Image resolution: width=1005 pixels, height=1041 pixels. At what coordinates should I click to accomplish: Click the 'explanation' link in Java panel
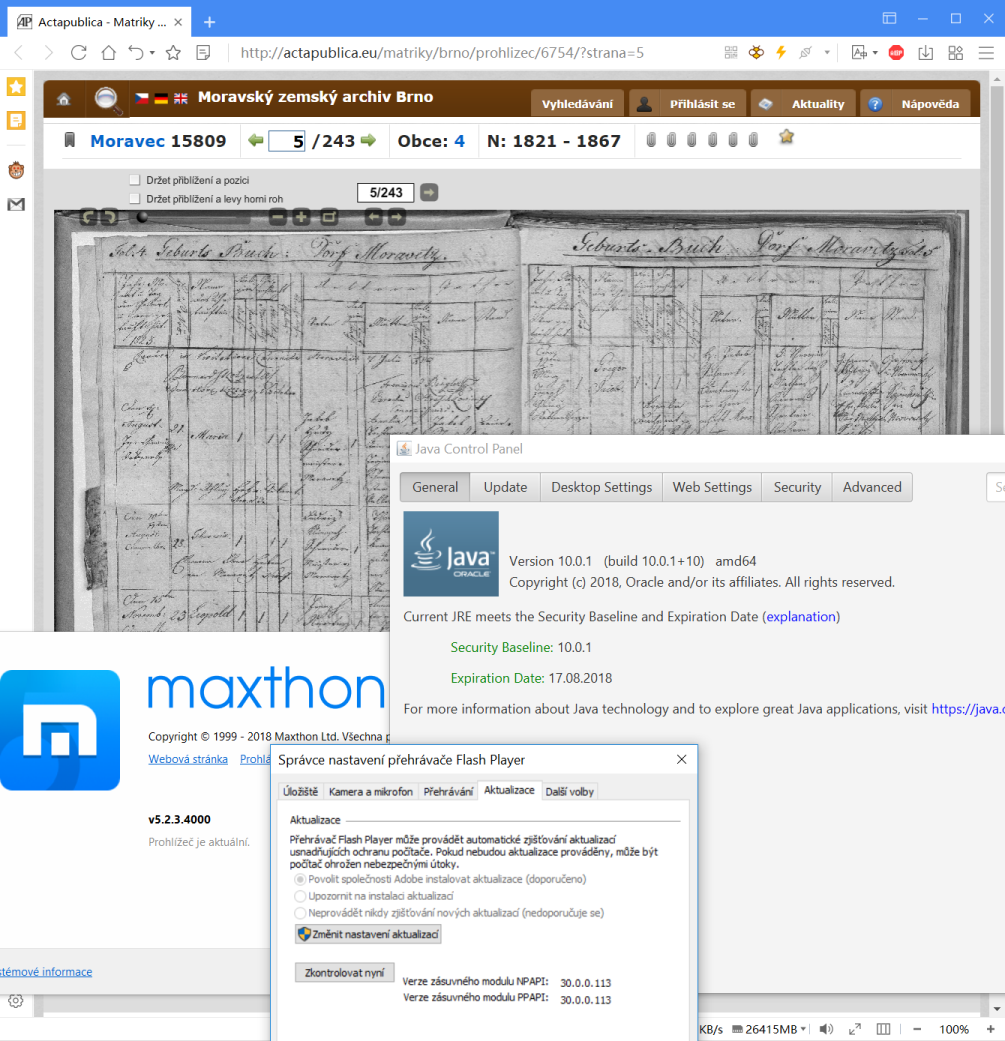pos(800,617)
